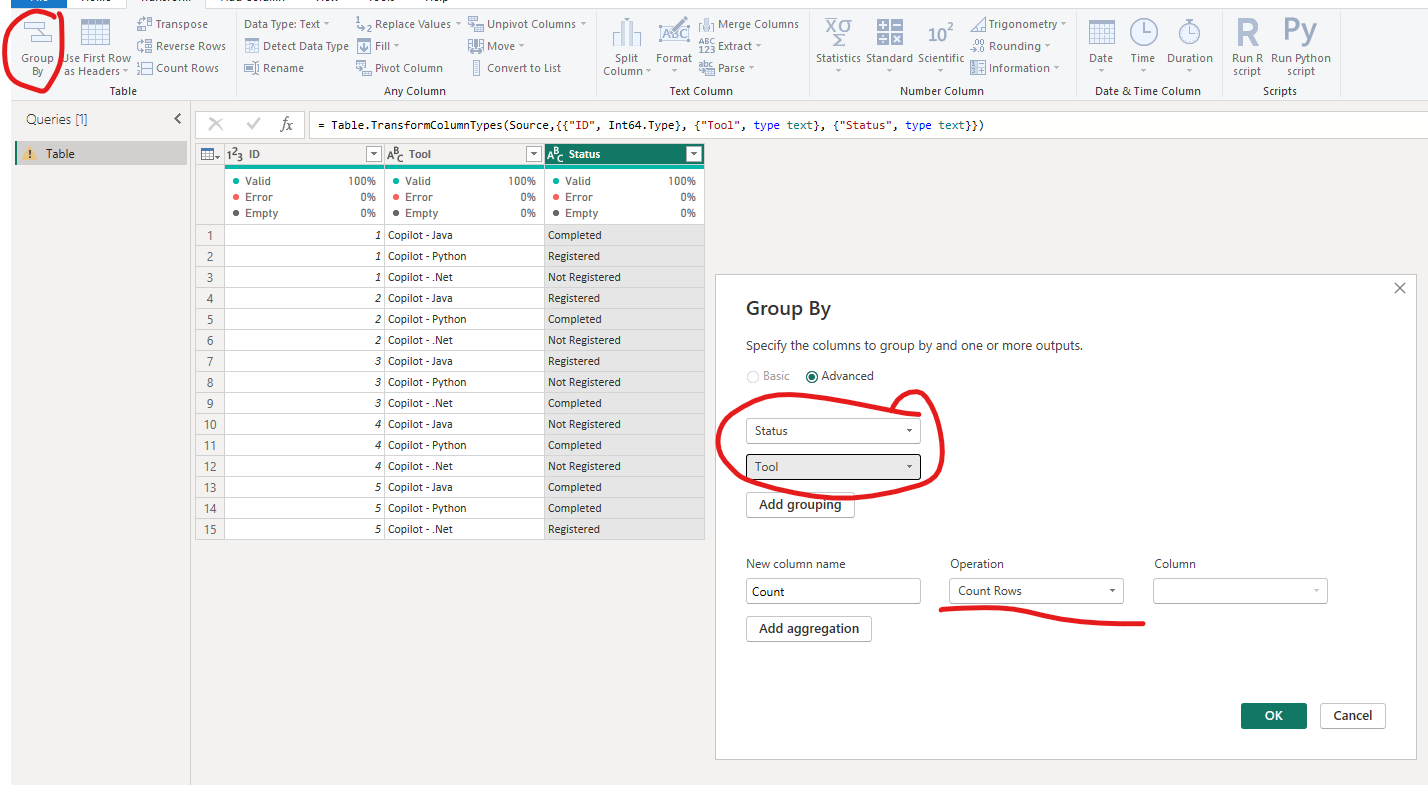Transpose the table
The width and height of the screenshot is (1428, 785).
[172, 24]
